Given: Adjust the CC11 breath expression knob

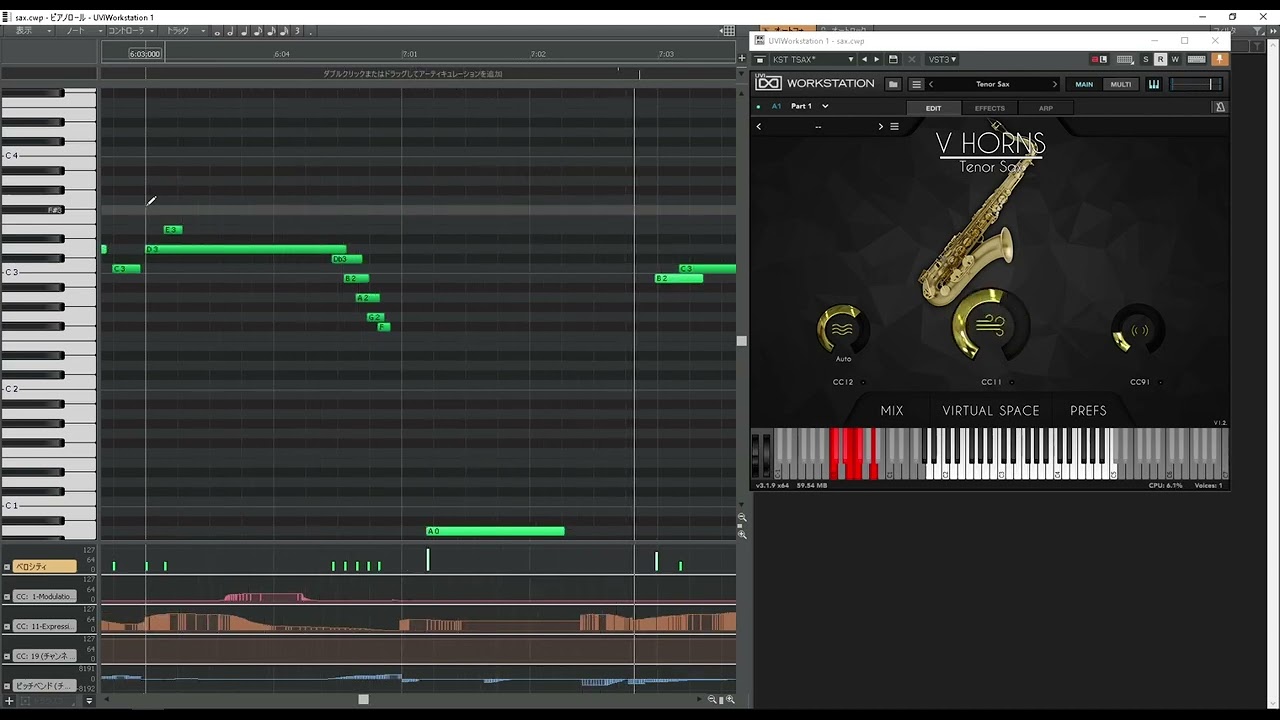Looking at the screenshot, I should click(x=990, y=324).
